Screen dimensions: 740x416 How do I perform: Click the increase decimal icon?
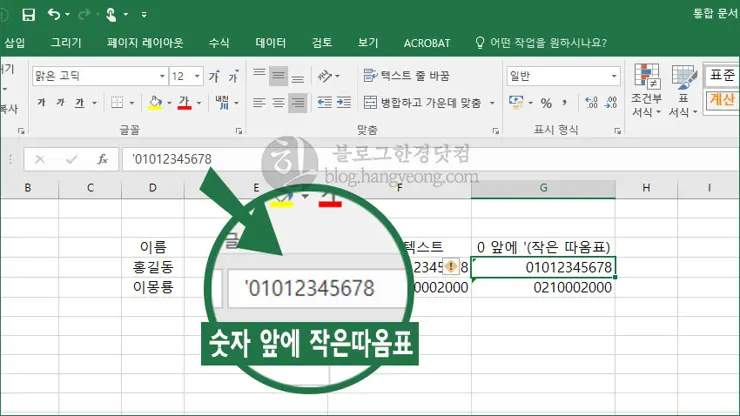point(591,102)
